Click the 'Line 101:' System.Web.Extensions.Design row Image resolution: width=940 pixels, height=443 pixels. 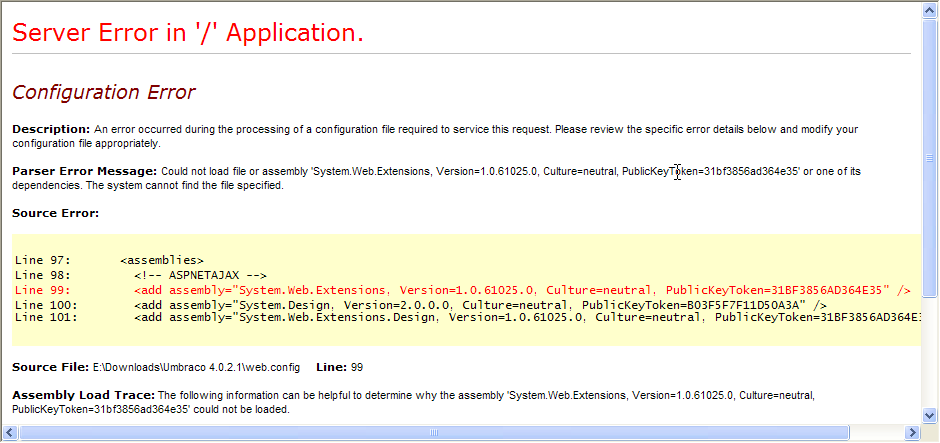pyautogui.click(x=468, y=317)
